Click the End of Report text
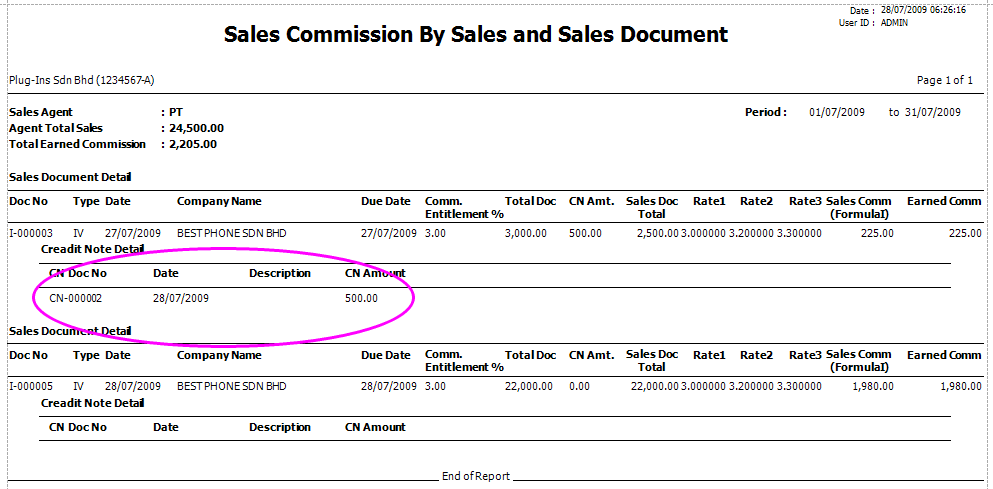Viewport: 993px width, 489px height. (475, 476)
